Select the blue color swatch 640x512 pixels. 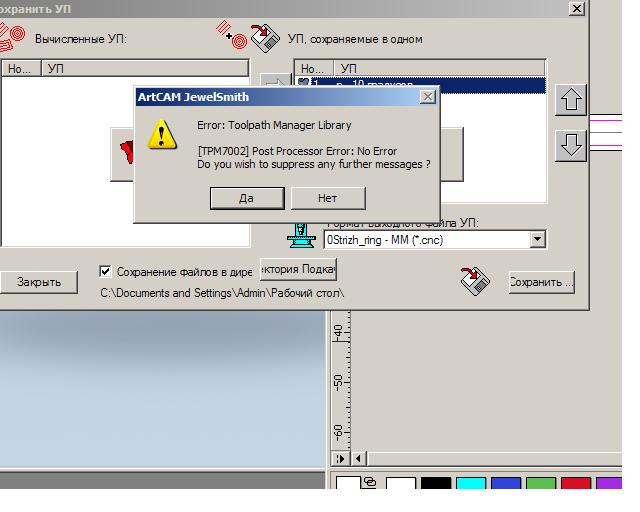coord(506,483)
